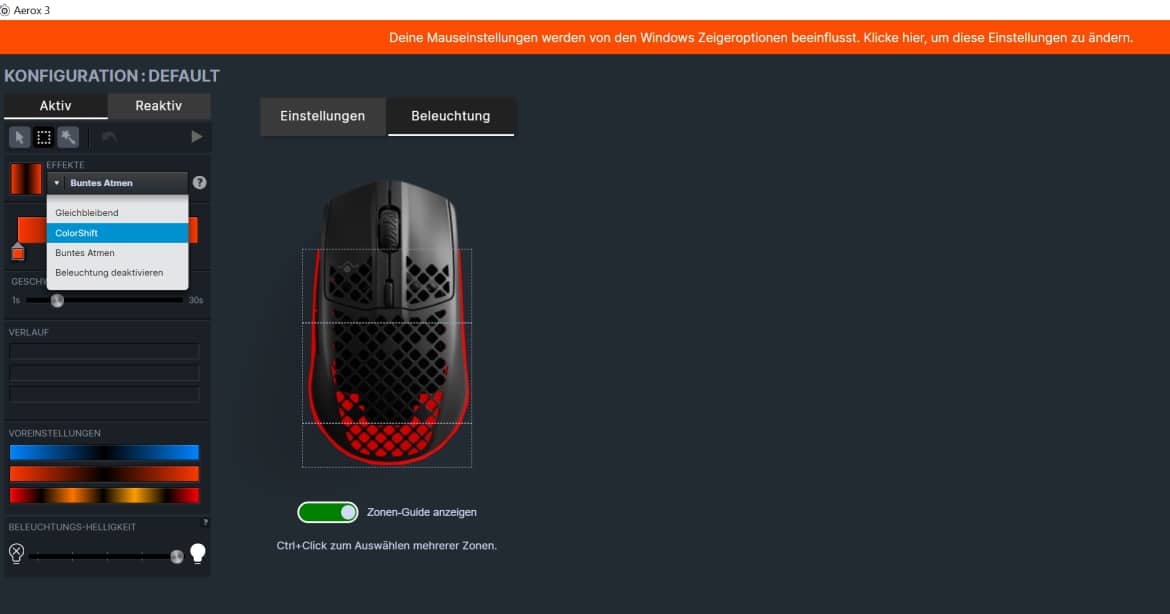This screenshot has height=614, width=1170.
Task: Click the dim light bulb icon
Action: point(16,553)
